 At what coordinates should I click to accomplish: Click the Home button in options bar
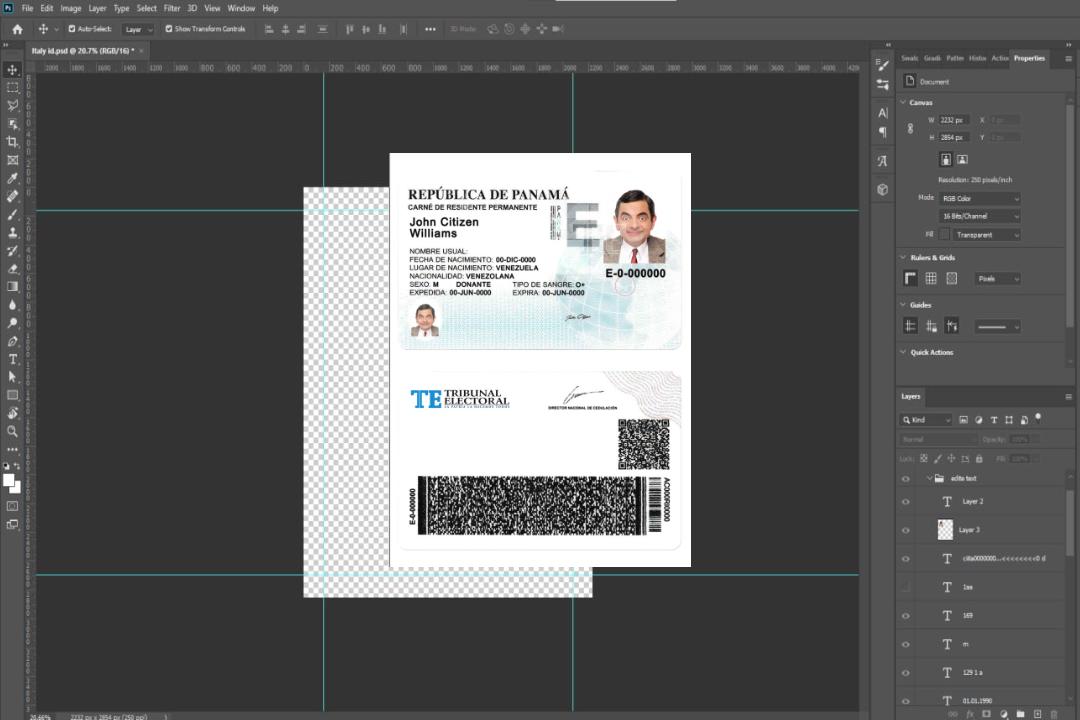point(17,29)
